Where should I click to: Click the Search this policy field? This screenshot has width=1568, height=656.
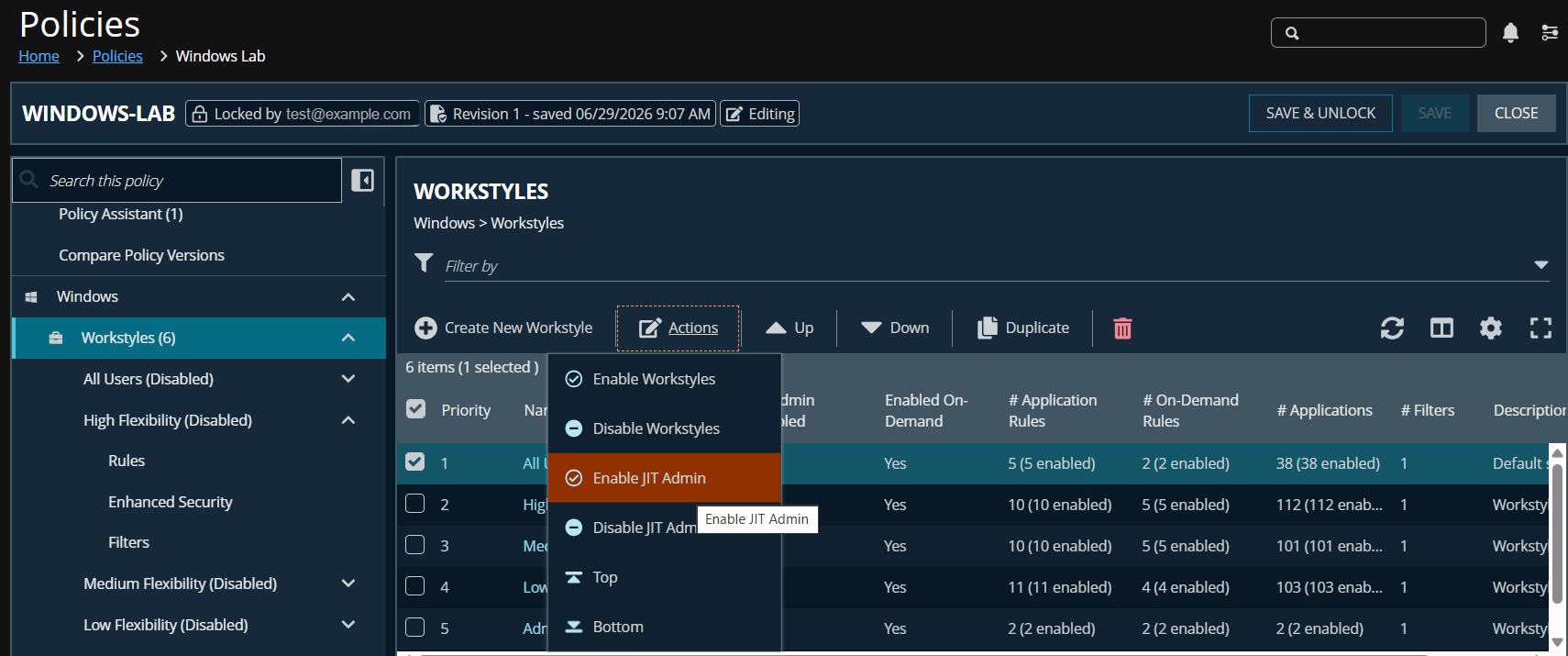coord(177,180)
